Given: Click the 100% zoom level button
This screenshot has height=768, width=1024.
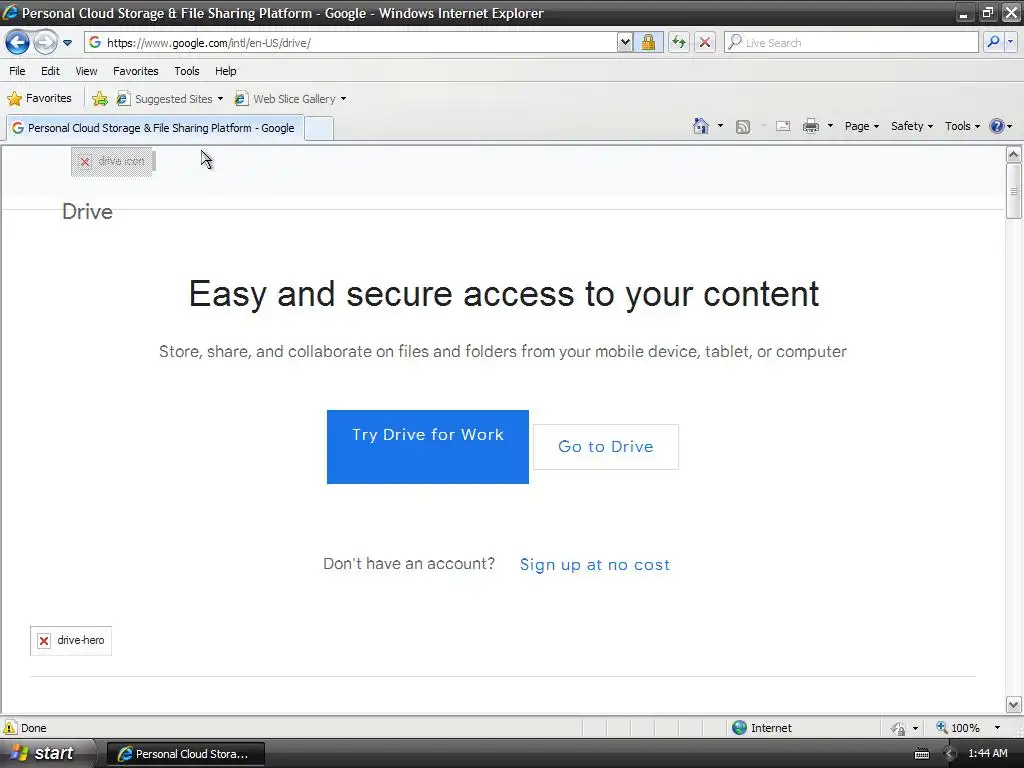Looking at the screenshot, I should [x=959, y=728].
